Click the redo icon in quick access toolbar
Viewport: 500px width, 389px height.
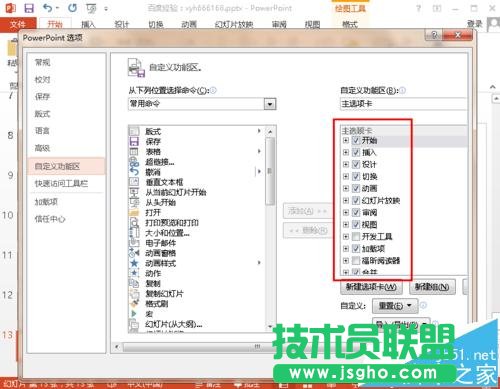coord(72,8)
